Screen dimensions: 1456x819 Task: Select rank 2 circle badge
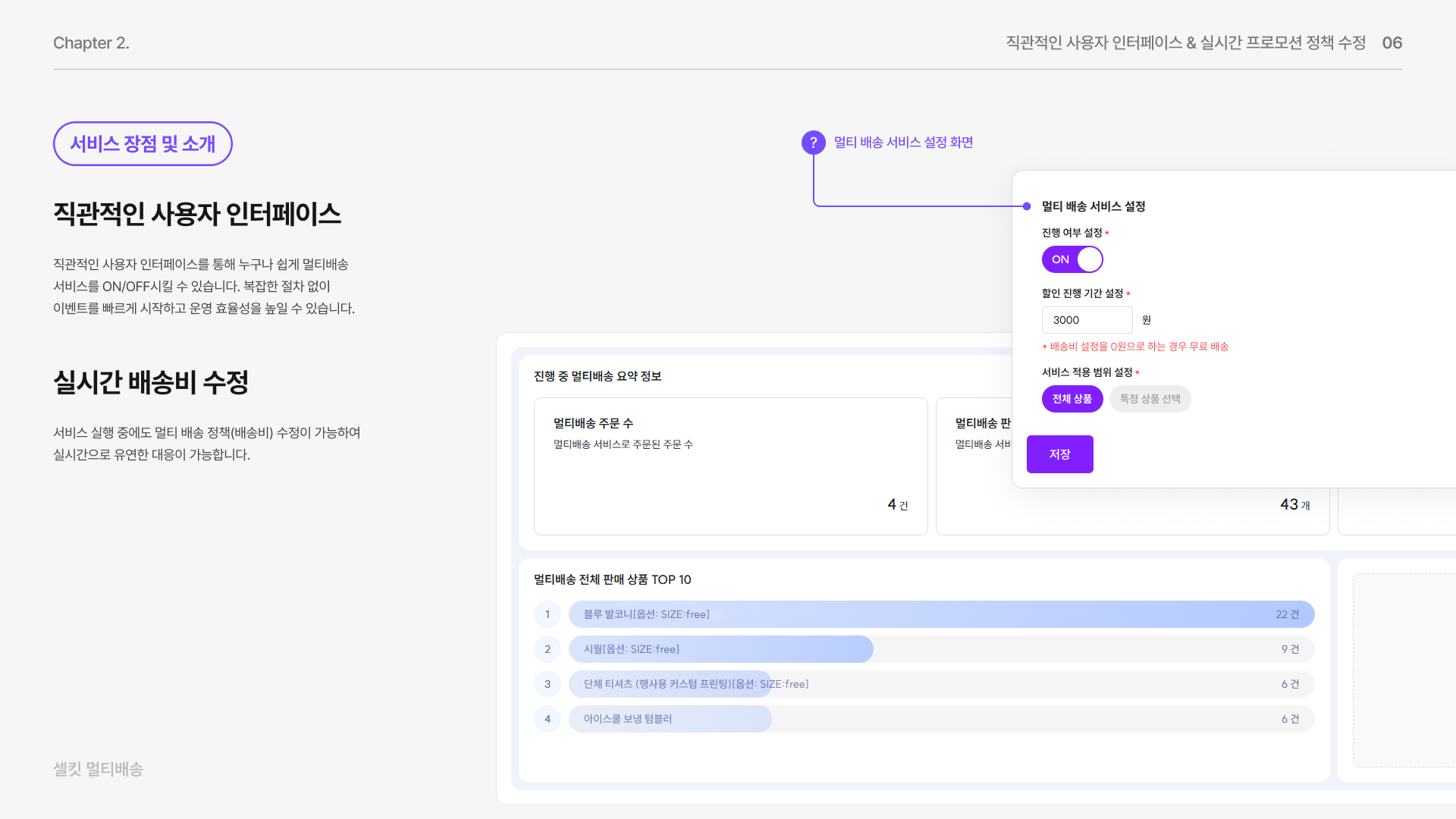point(548,649)
